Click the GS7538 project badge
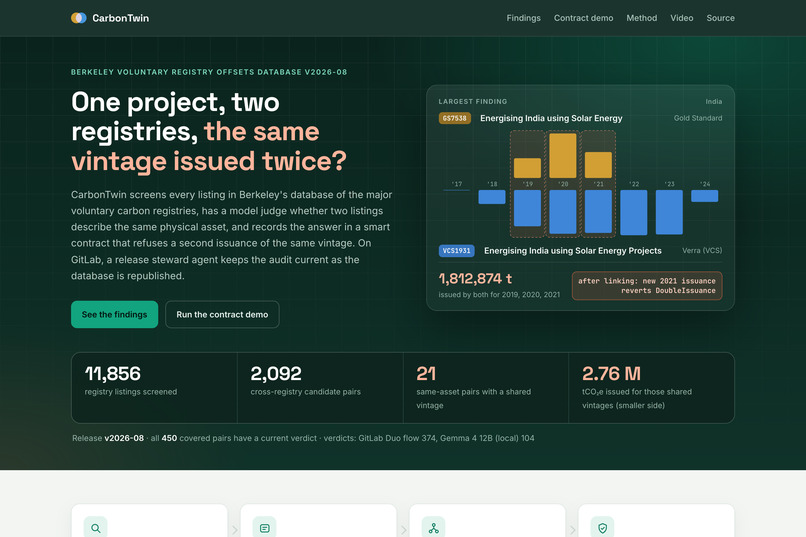This screenshot has width=806, height=537. tap(454, 118)
